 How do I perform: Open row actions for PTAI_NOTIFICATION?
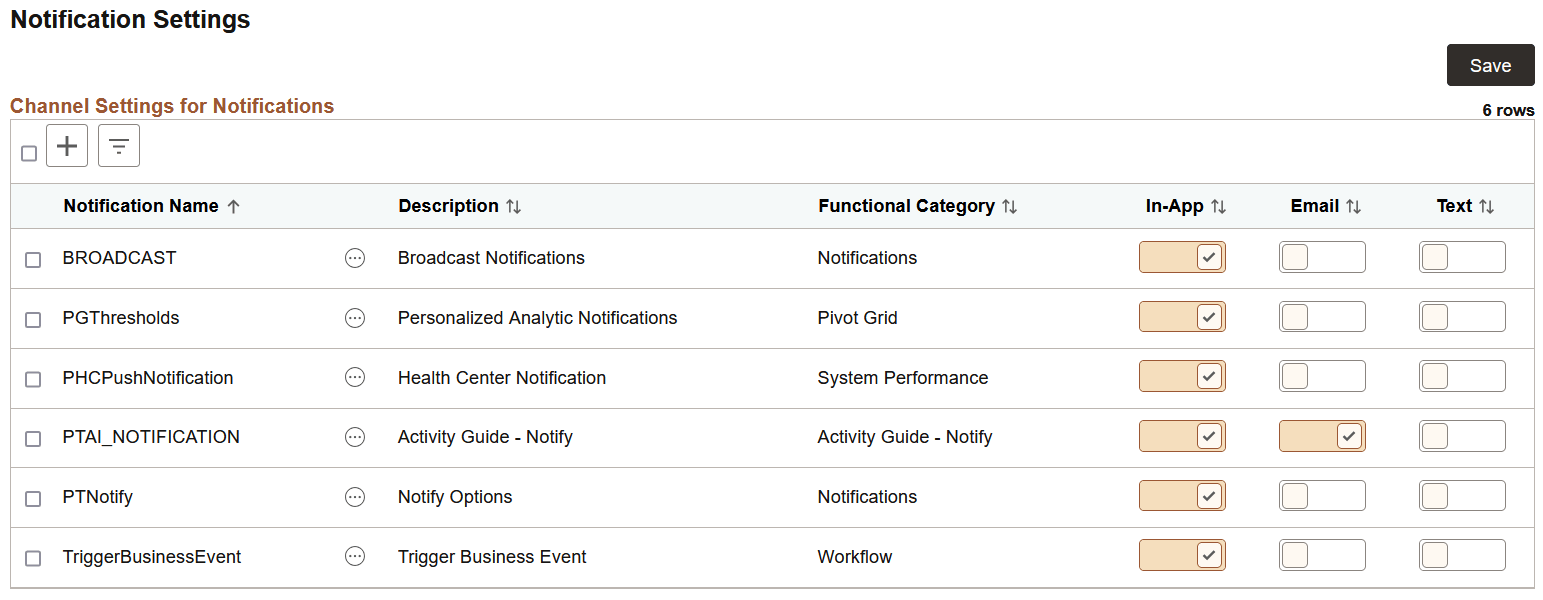(x=355, y=437)
